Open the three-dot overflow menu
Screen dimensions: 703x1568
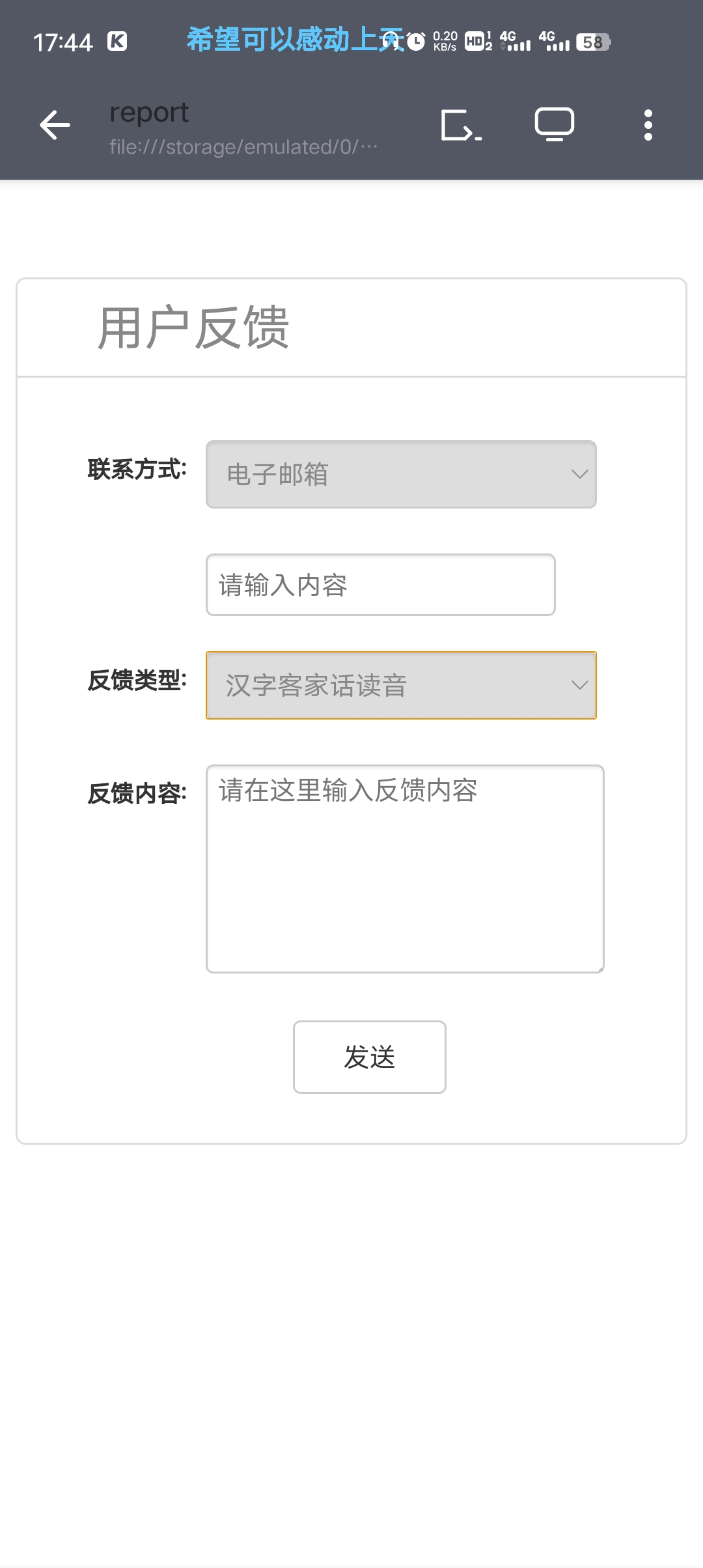(x=648, y=125)
